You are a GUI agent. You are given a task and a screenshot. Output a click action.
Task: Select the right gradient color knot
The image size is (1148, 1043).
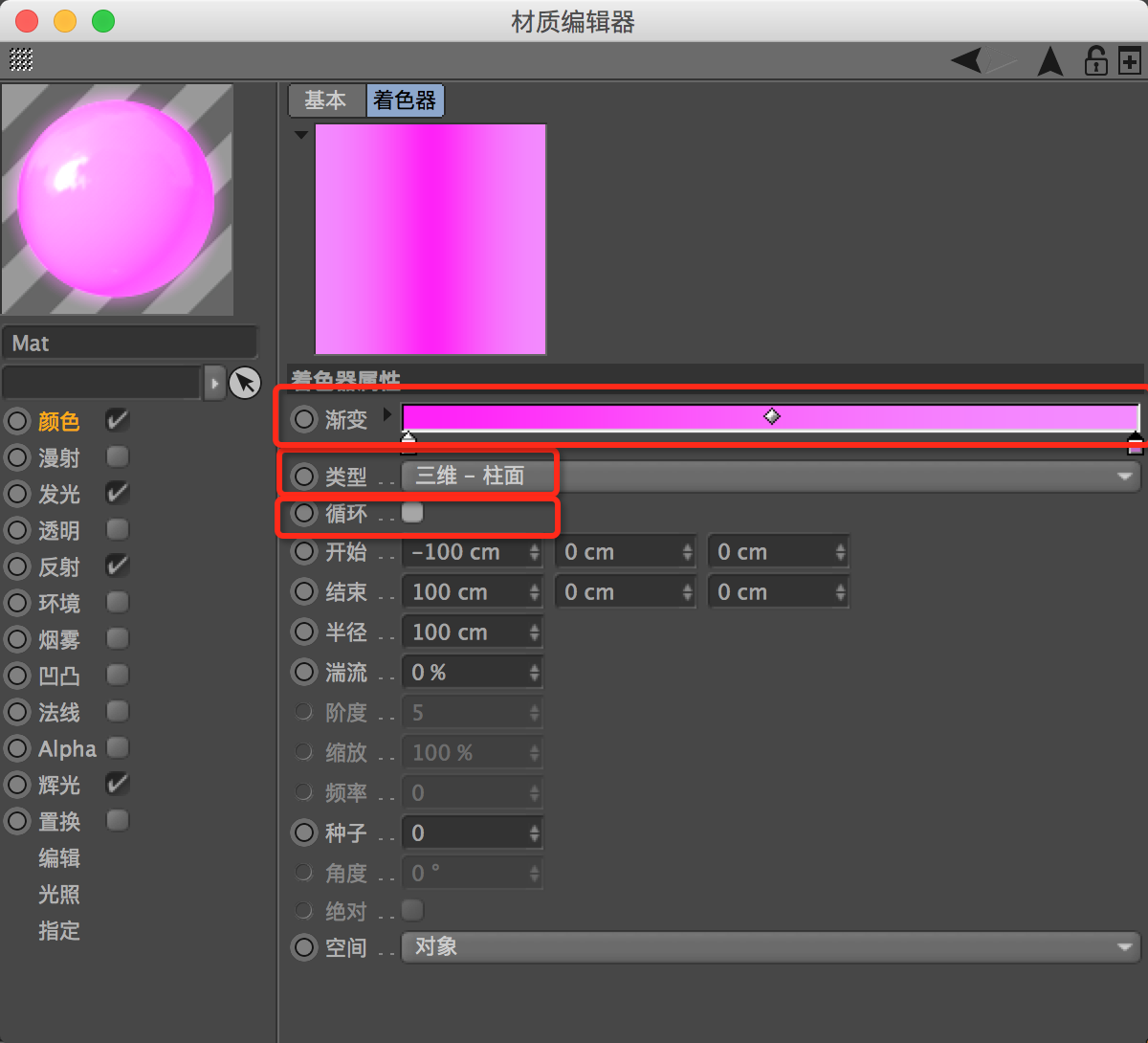pyautogui.click(x=1136, y=442)
